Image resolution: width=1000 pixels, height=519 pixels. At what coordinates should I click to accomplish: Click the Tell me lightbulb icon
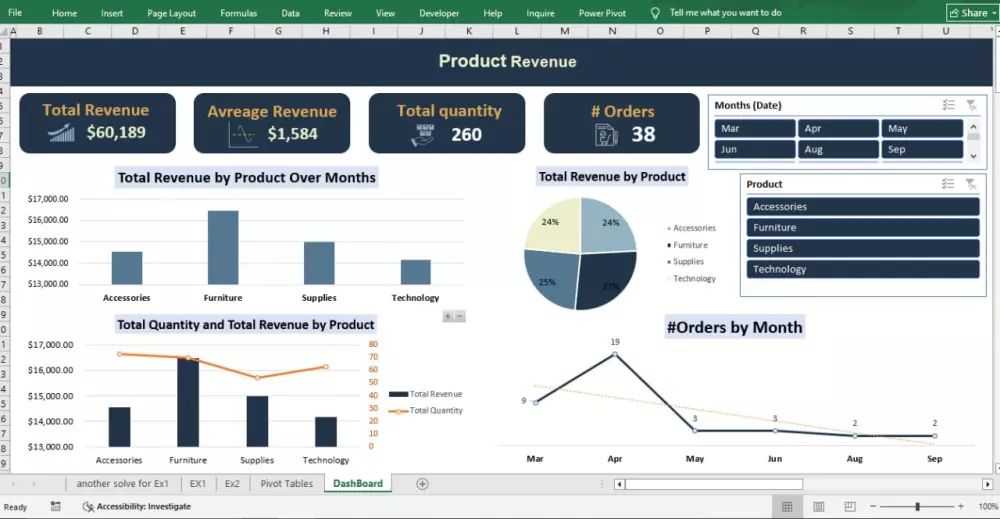pos(655,13)
